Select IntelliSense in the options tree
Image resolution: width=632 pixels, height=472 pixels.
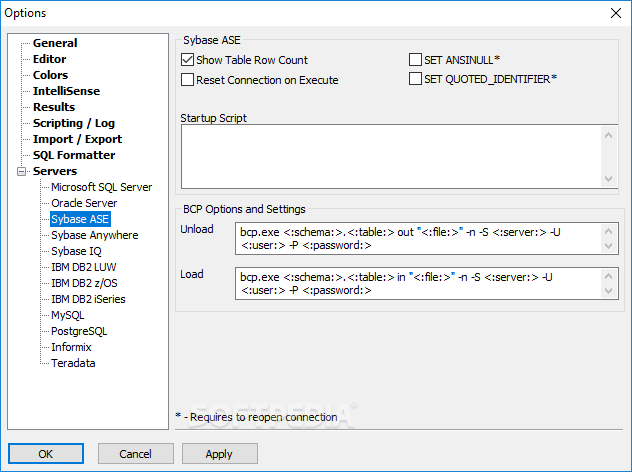[x=66, y=91]
